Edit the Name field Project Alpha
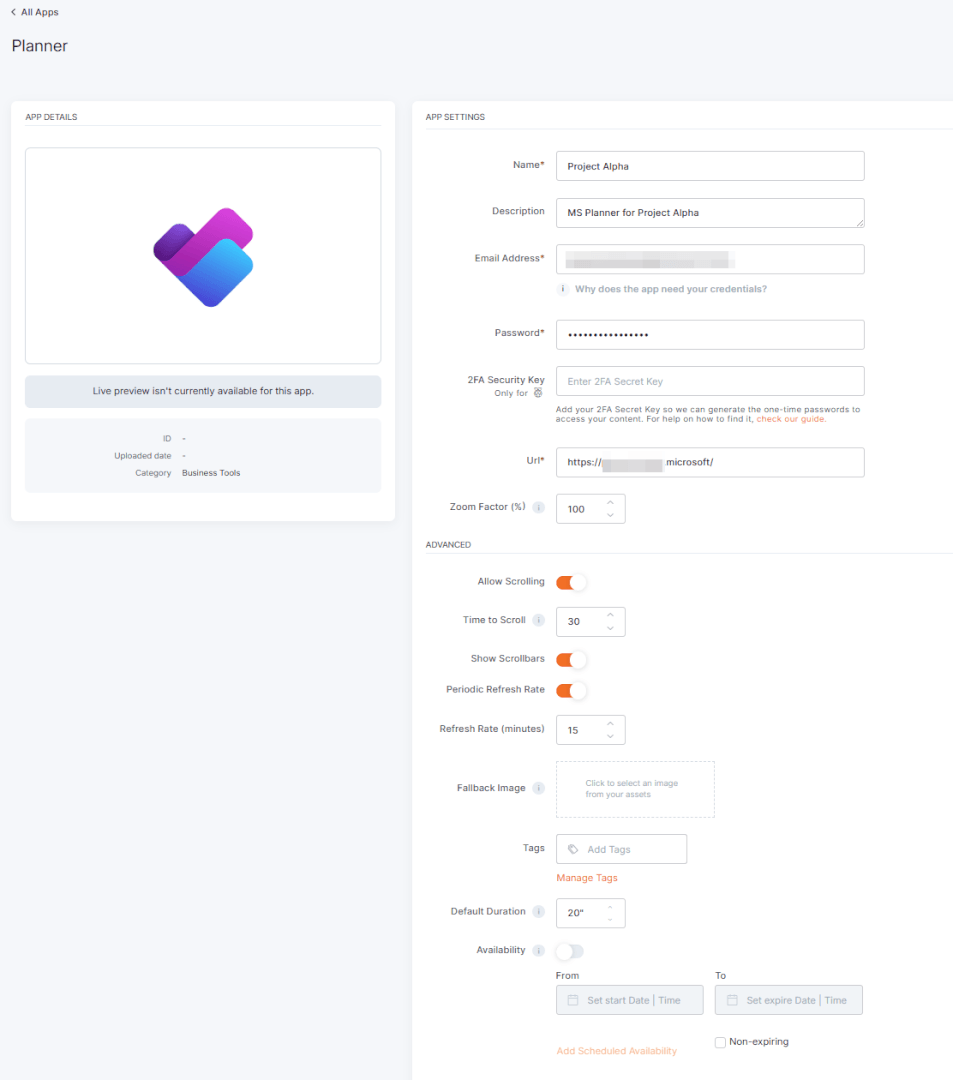Image resolution: width=953 pixels, height=1080 pixels. point(710,166)
